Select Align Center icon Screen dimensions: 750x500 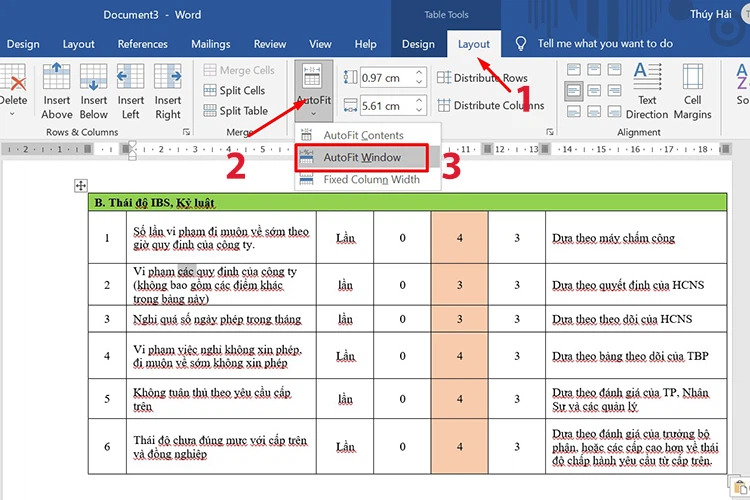594,90
